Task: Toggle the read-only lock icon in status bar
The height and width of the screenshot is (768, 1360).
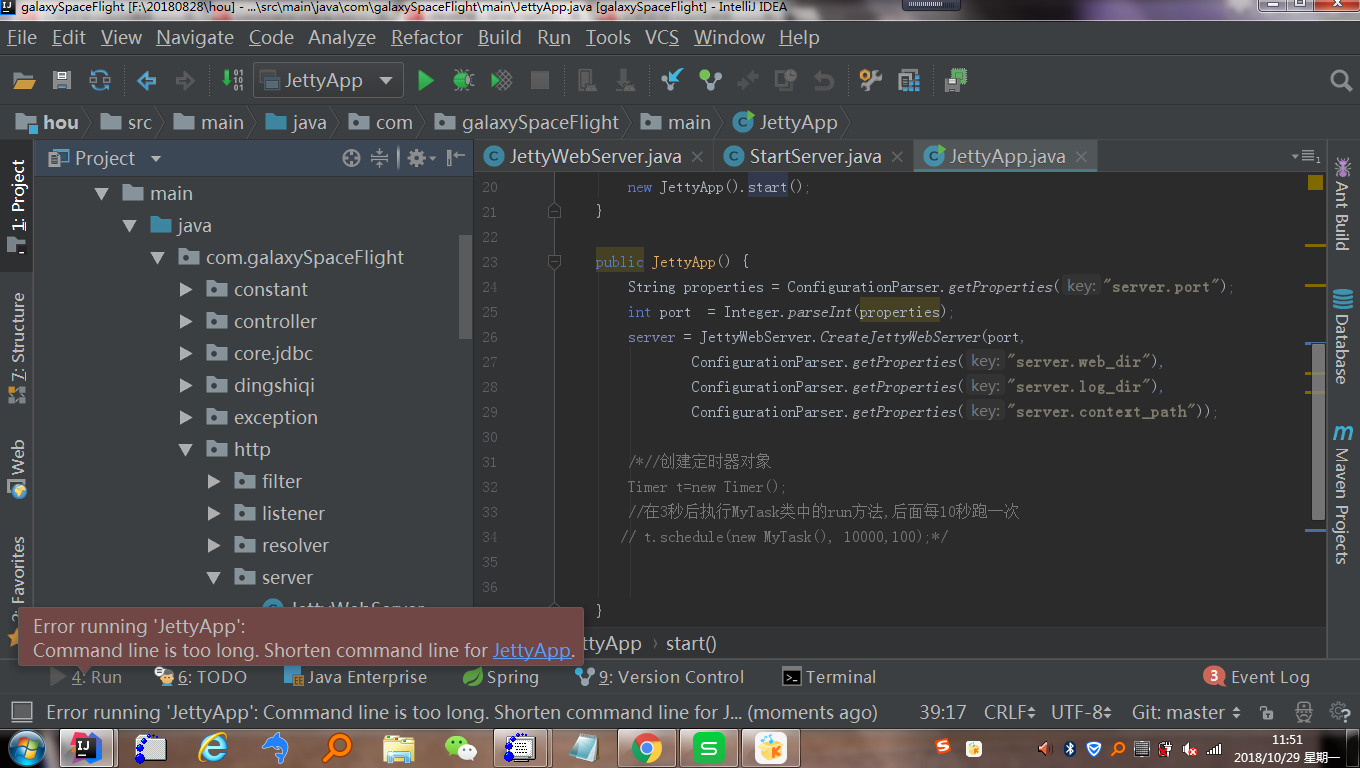Action: (x=1266, y=712)
